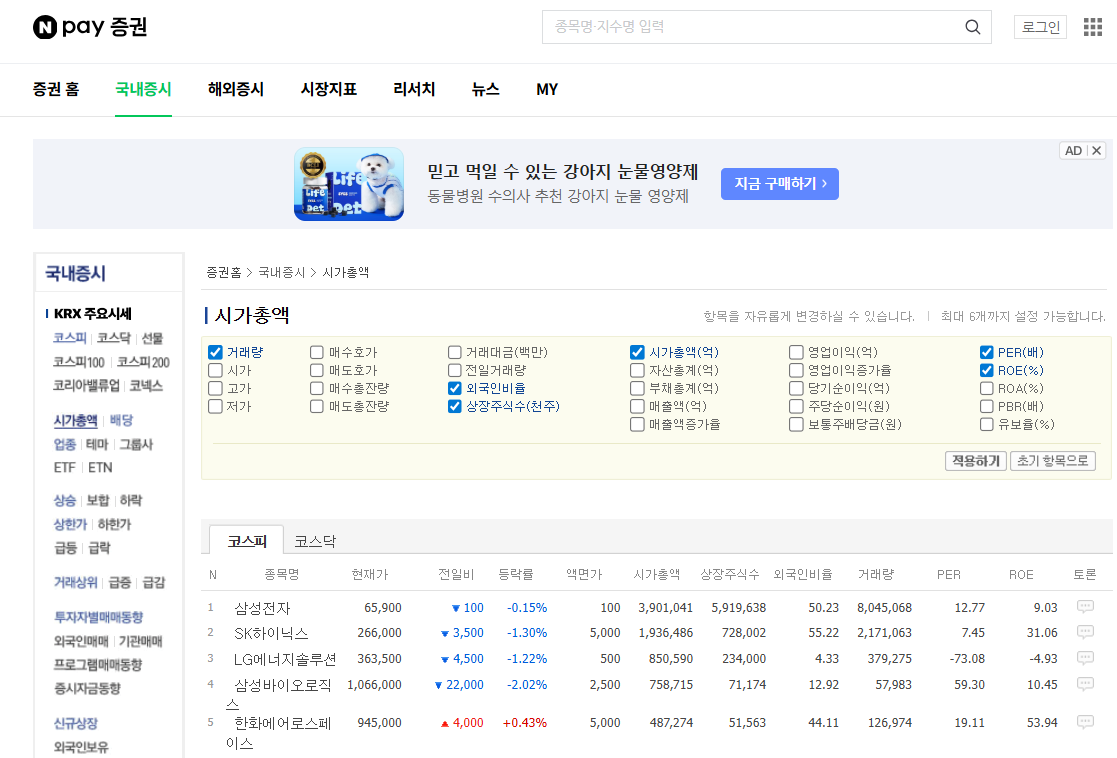1117x758 pixels.
Task: Uncheck the ROE(%) checkbox
Action: point(987,370)
